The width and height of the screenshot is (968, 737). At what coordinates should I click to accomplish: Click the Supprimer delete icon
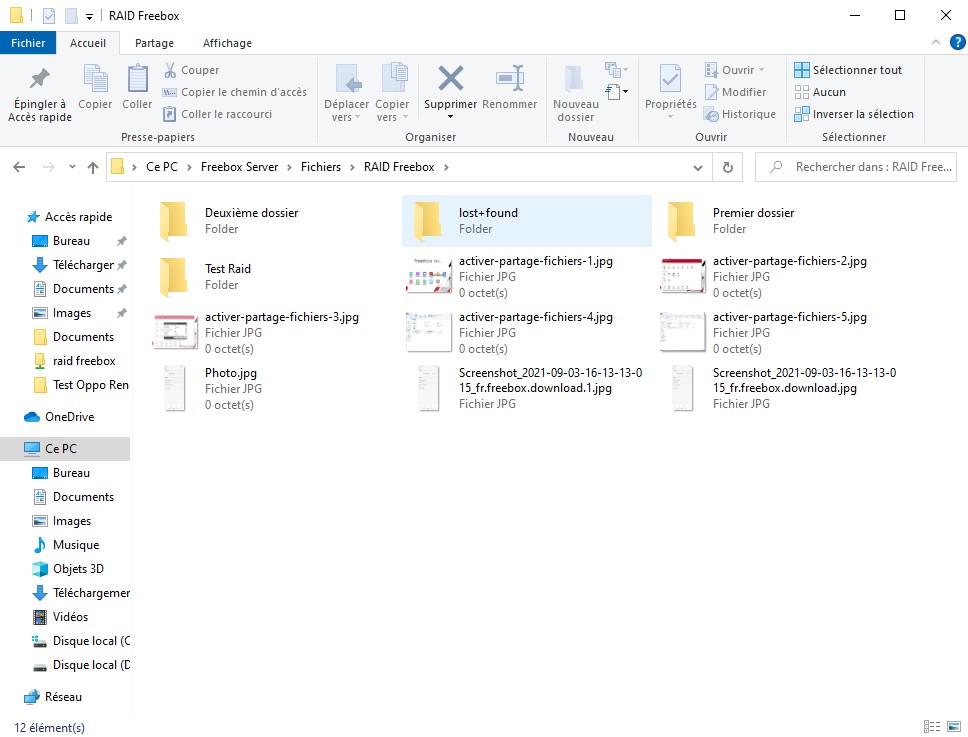pos(450,79)
